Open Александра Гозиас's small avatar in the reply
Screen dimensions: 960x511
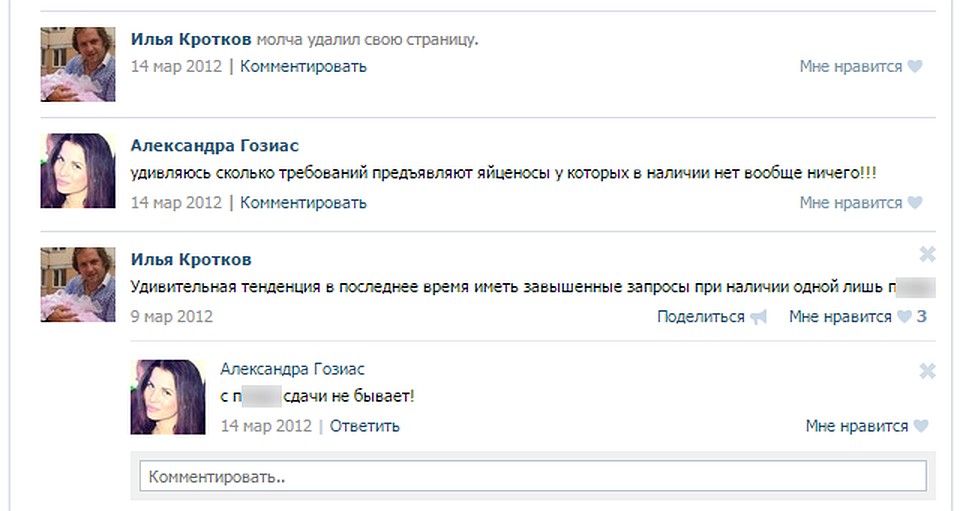pyautogui.click(x=168, y=397)
